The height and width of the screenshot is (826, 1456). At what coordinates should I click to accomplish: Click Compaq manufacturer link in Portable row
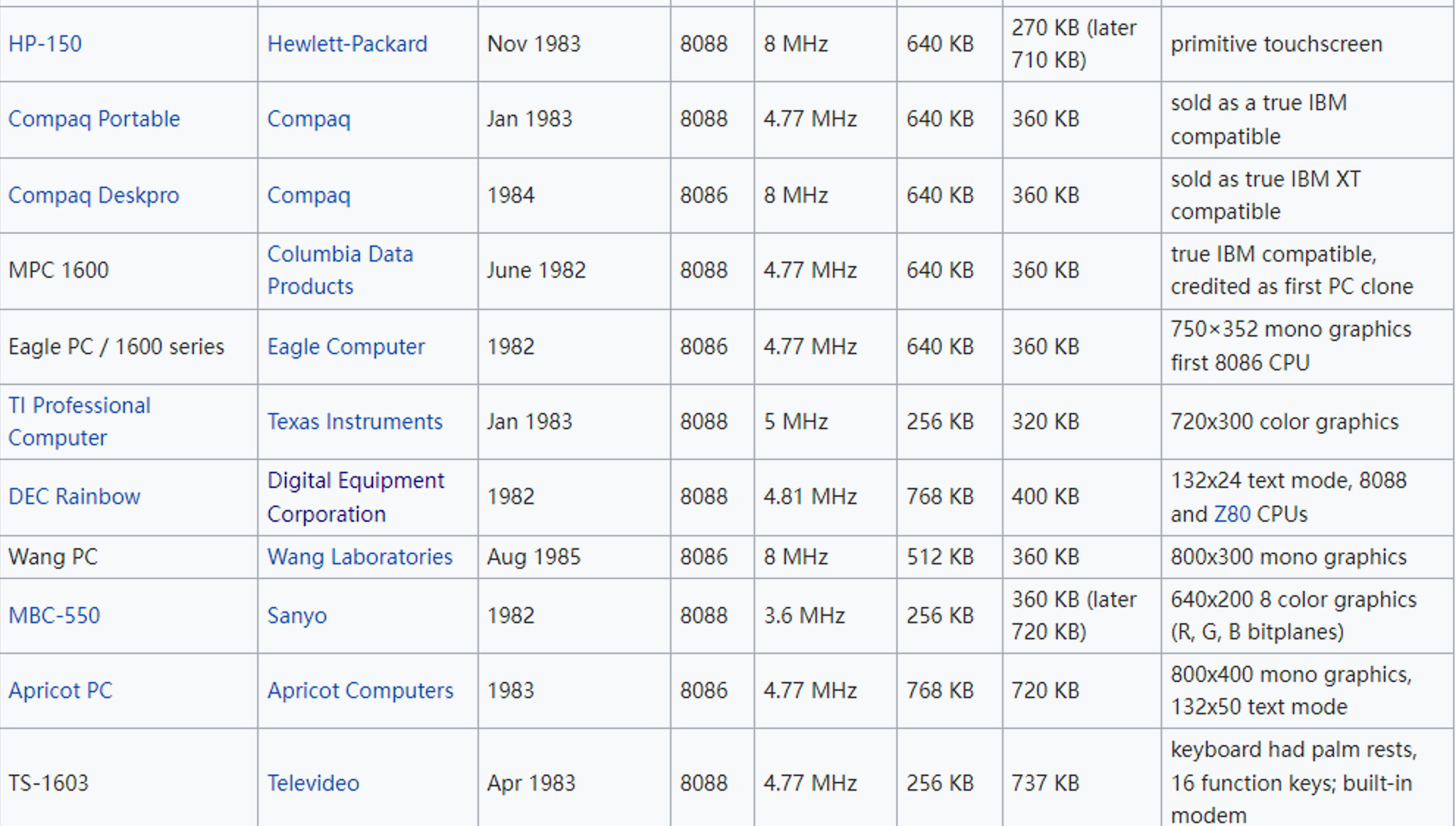[x=309, y=119]
